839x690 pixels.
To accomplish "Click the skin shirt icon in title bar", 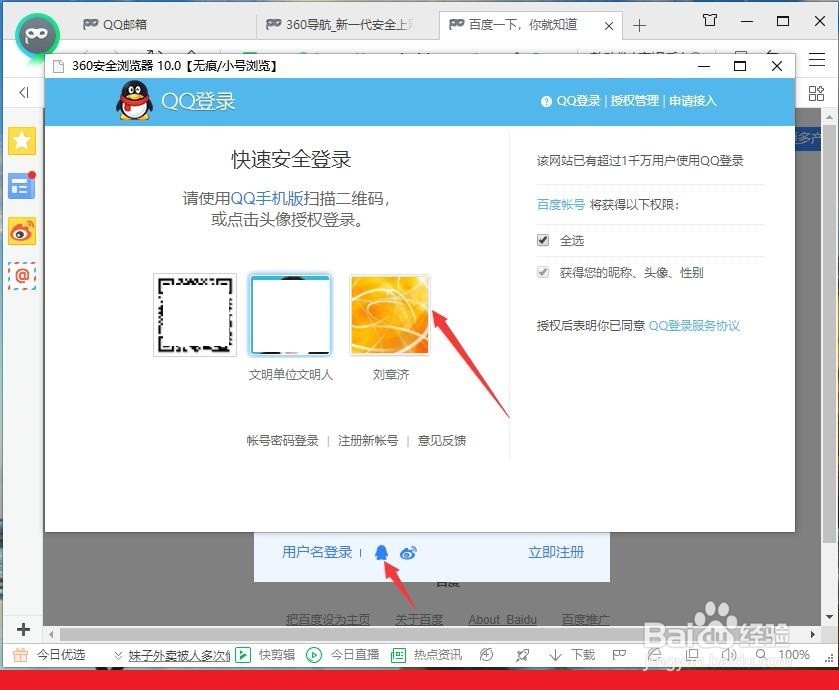I will [x=710, y=21].
